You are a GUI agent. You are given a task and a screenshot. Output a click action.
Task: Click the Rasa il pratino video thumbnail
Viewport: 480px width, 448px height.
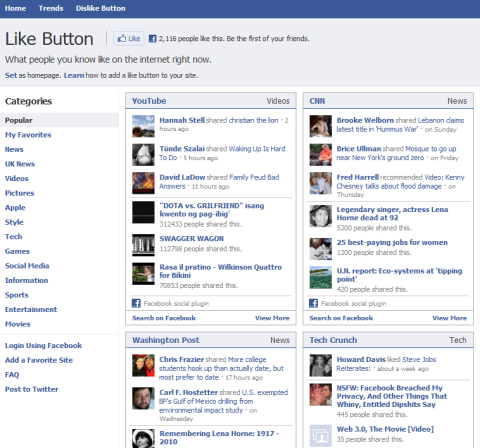[143, 274]
